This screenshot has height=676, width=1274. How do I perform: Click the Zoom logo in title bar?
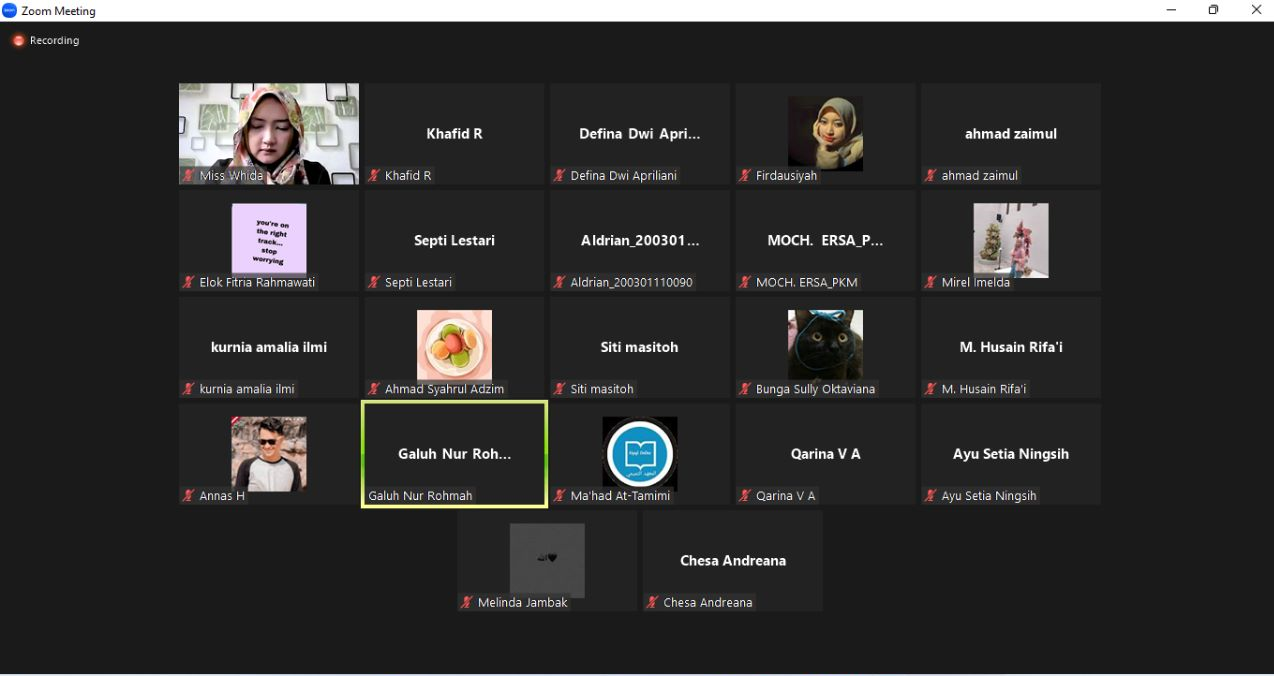[x=10, y=11]
